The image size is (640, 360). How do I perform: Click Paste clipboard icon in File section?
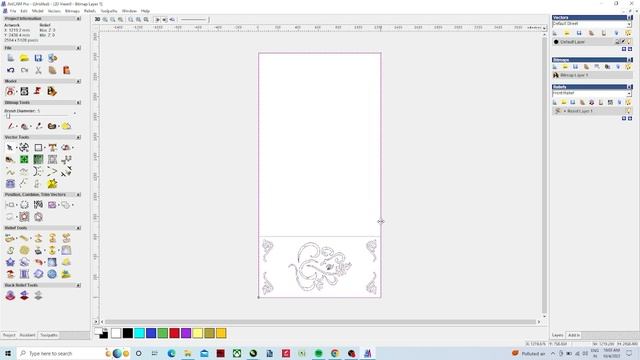pyautogui.click(x=66, y=70)
